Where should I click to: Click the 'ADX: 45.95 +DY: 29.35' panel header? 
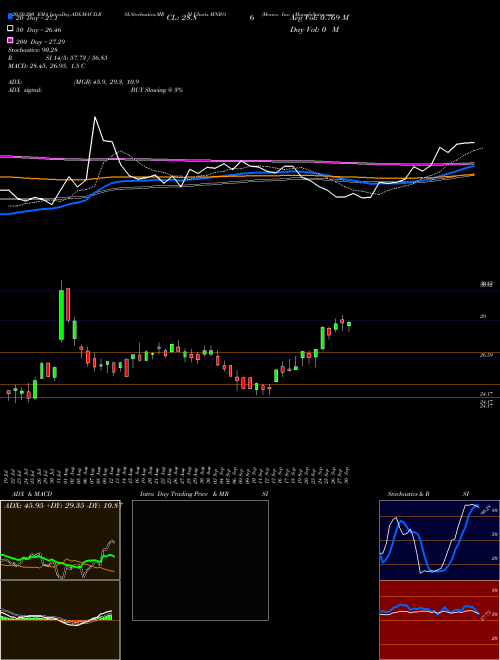63,505
